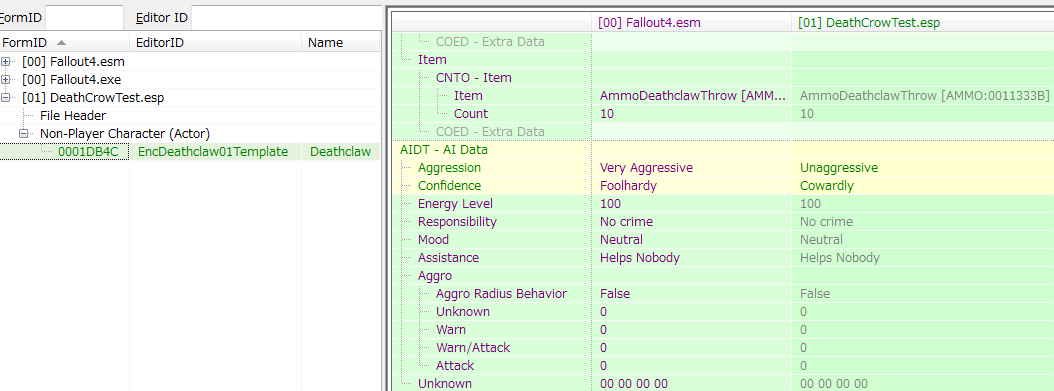Select the Count row label
The height and width of the screenshot is (391, 1054).
coord(471,114)
